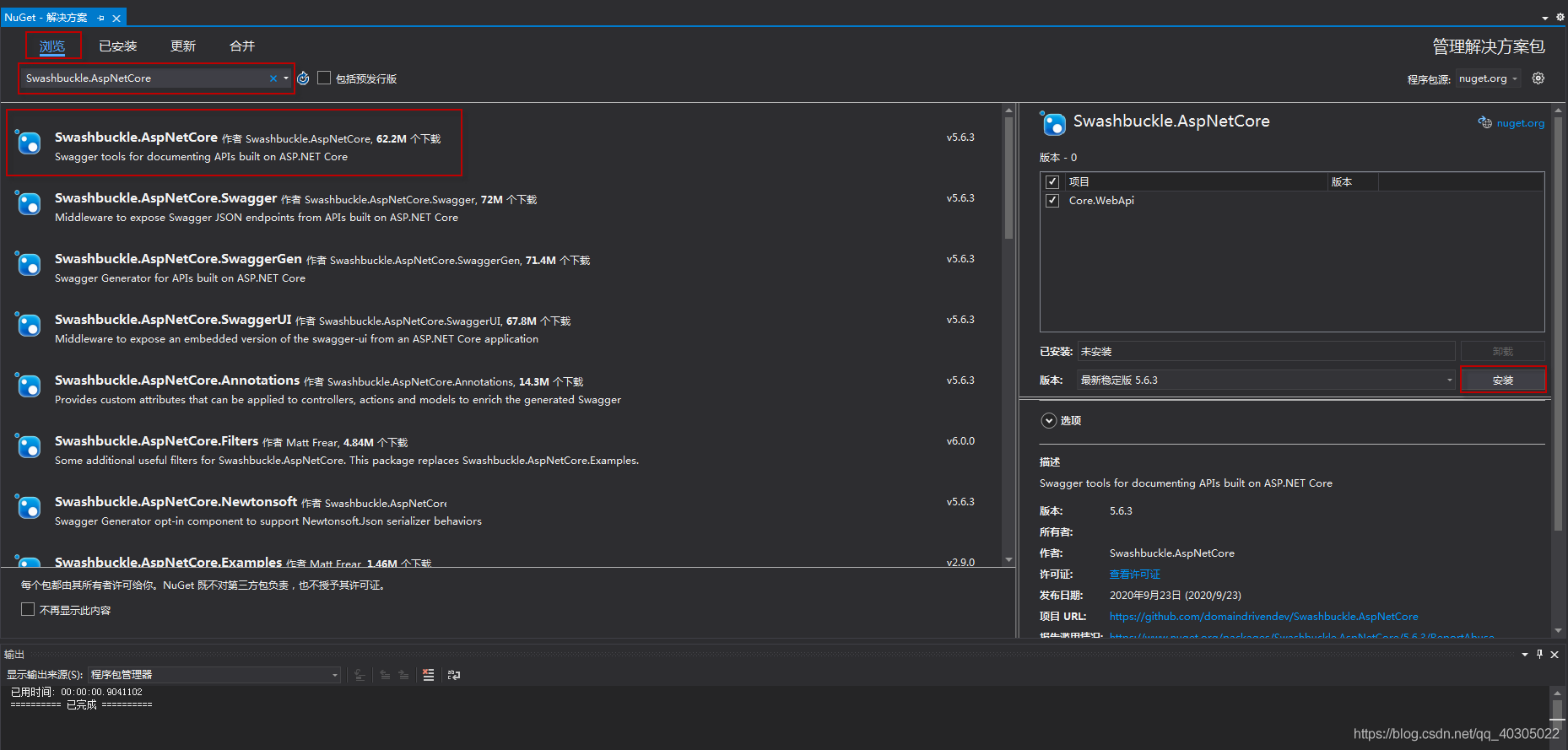This screenshot has height=750, width=1568.
Task: Click the version column header in projects table
Action: click(1353, 181)
